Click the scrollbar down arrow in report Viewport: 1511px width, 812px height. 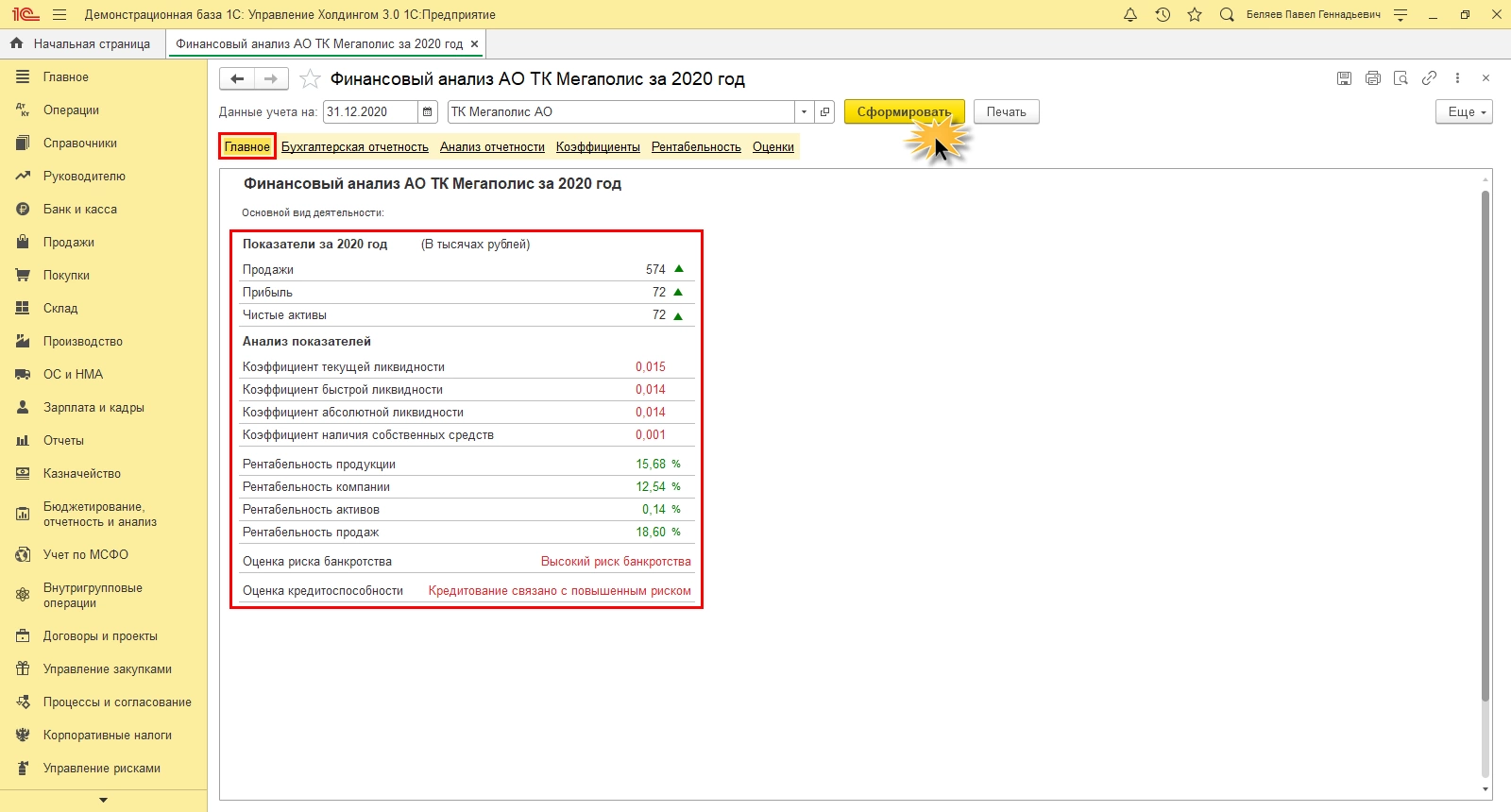coord(1485,789)
